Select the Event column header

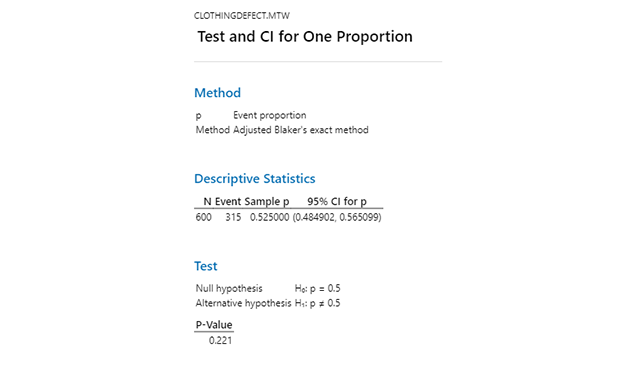click(228, 202)
